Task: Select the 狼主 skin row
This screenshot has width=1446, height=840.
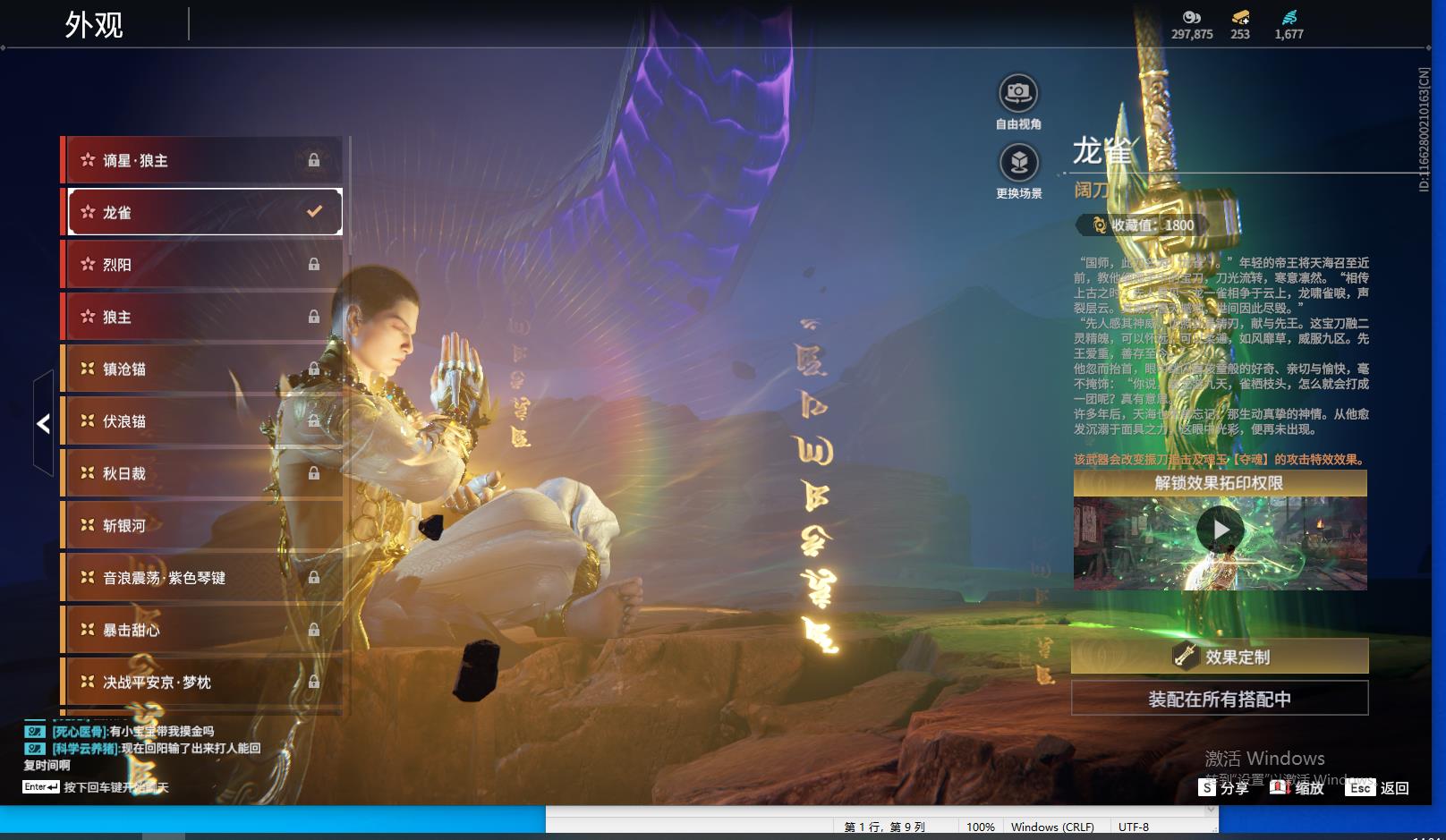Action: tap(202, 317)
